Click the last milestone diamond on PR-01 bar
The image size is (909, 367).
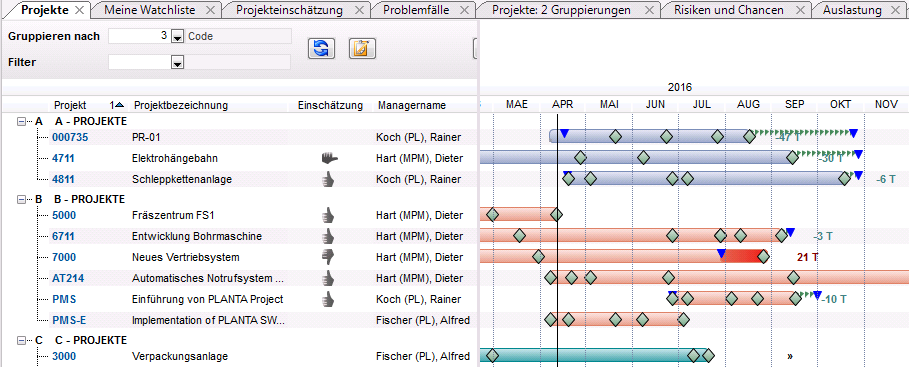click(750, 137)
